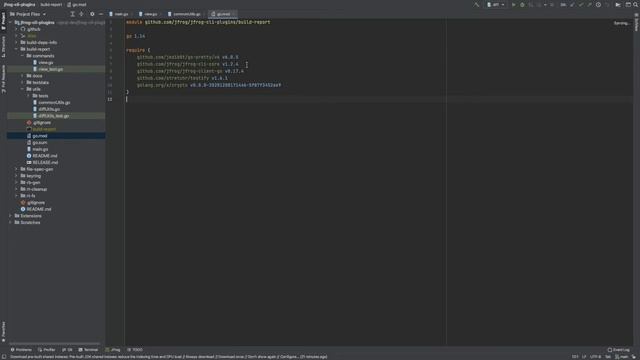Screen dimensions: 640x360
Task: Open go.sum in the project tree
Action: pos(37,142)
